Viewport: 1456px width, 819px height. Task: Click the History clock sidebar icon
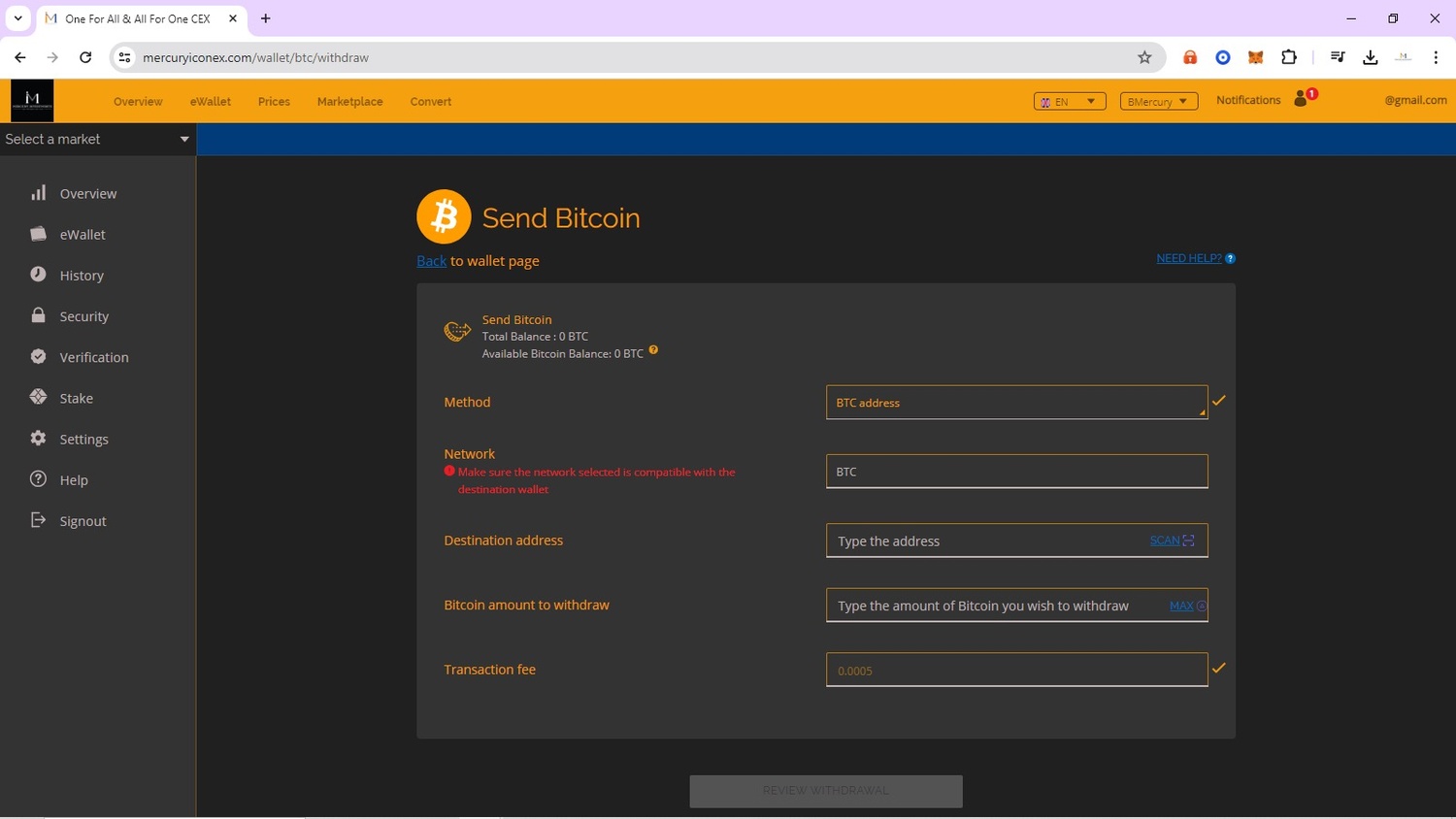[x=38, y=275]
